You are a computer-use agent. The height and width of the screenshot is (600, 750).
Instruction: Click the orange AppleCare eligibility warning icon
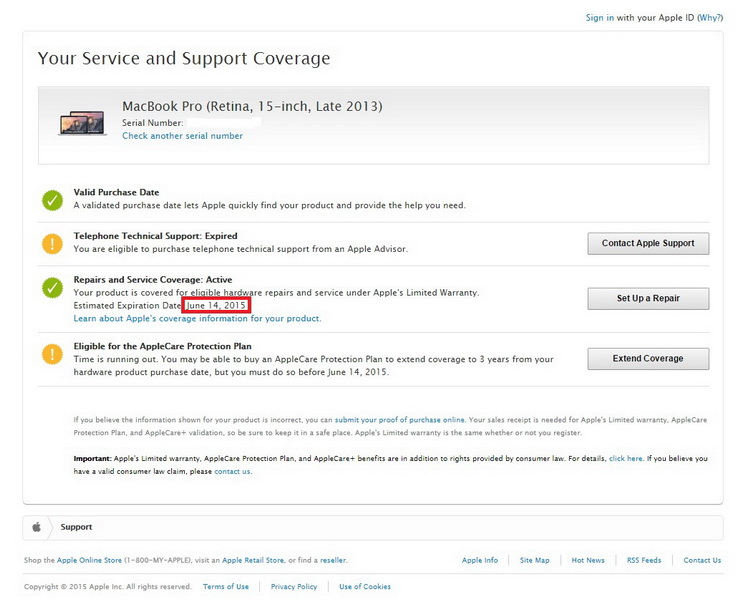52,353
